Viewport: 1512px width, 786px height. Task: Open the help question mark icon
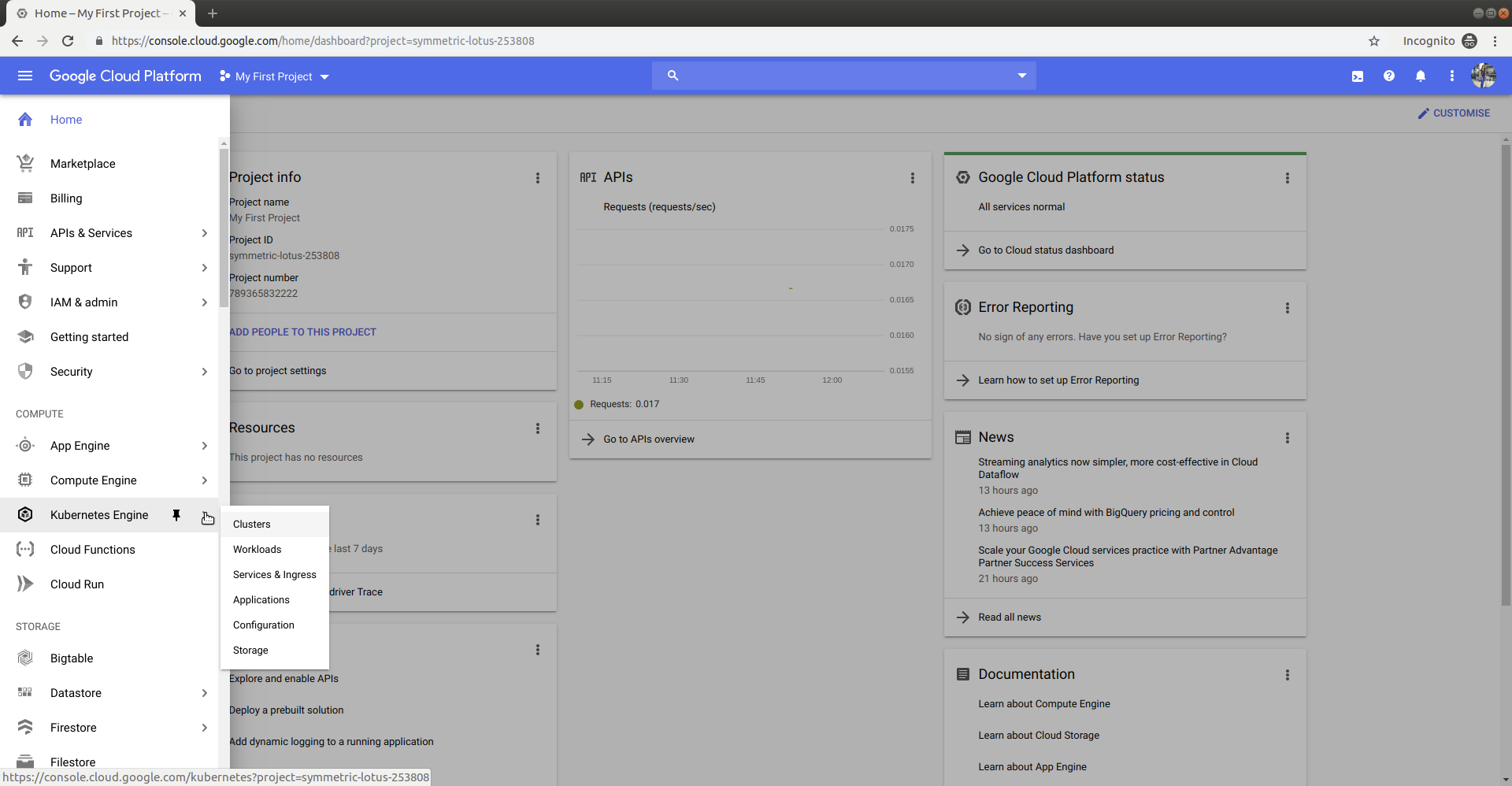pyautogui.click(x=1389, y=76)
